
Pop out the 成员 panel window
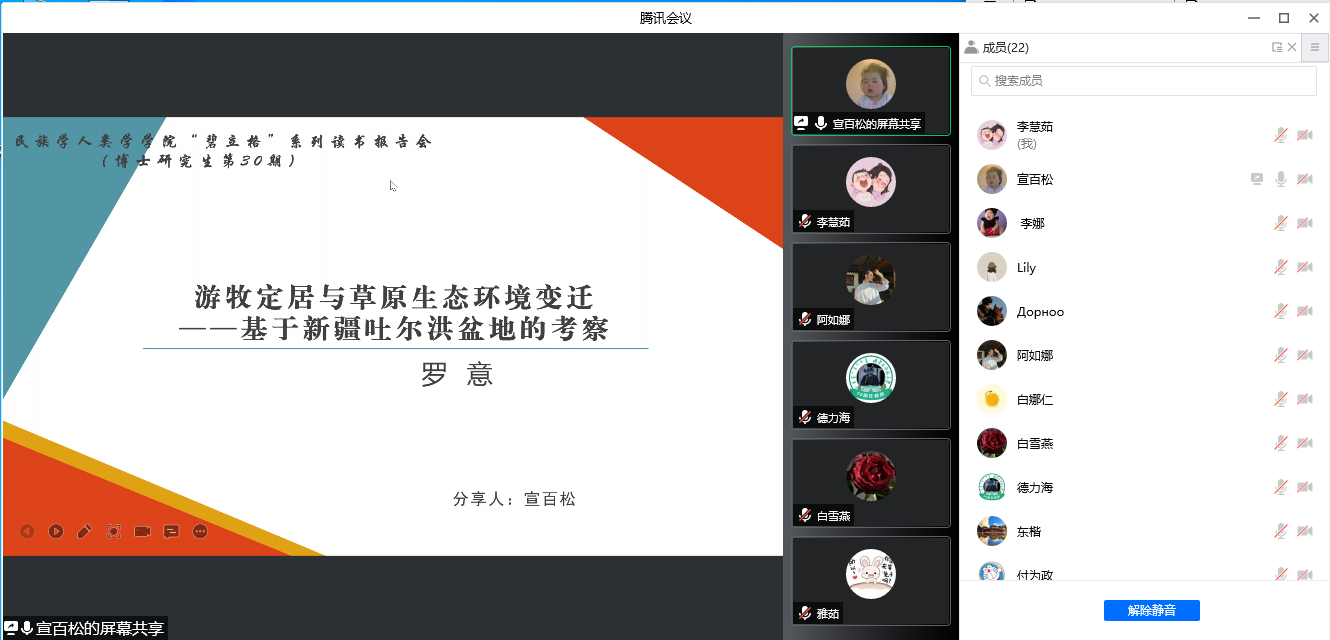1277,47
